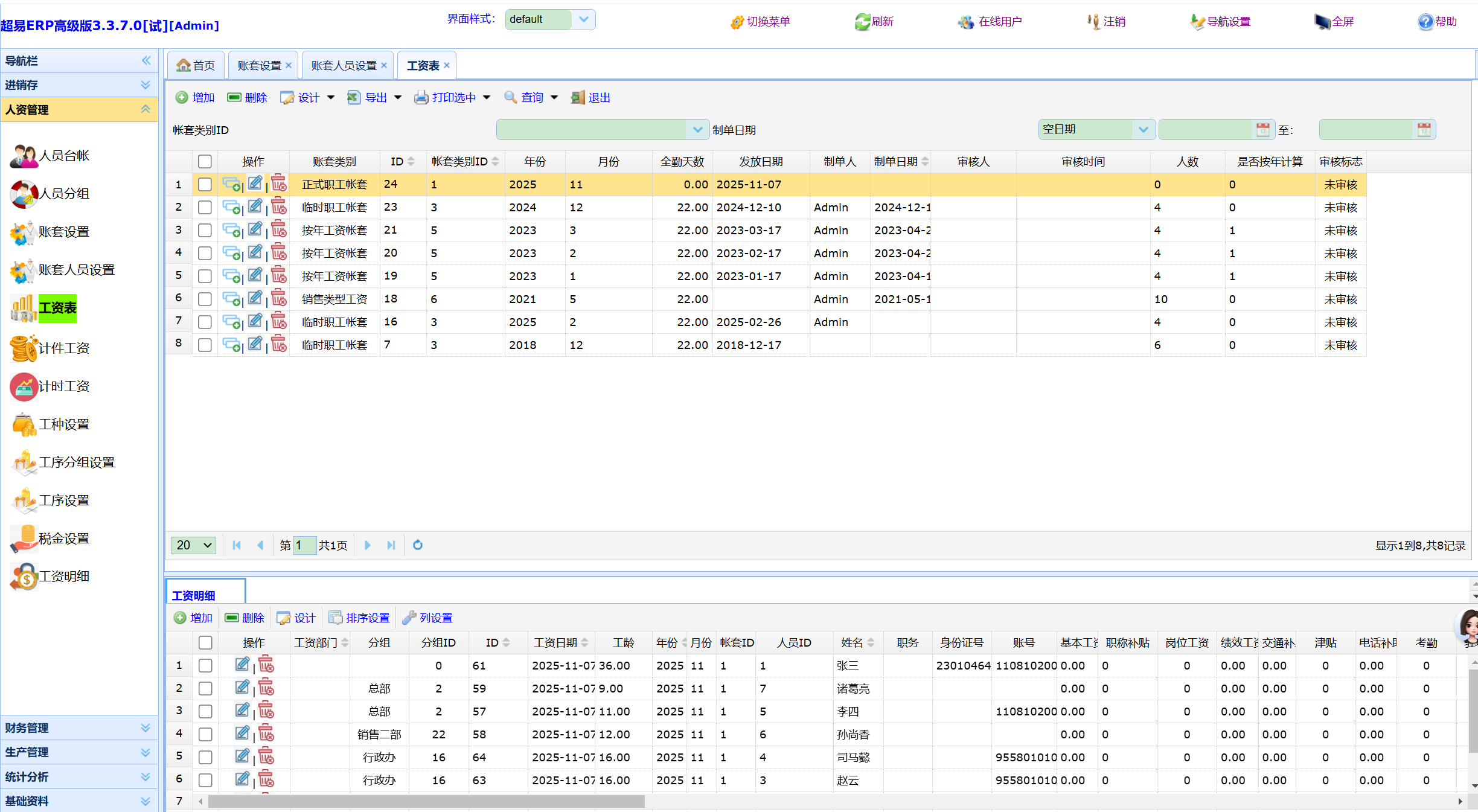Click the 增加 button in top toolbar

click(x=195, y=98)
